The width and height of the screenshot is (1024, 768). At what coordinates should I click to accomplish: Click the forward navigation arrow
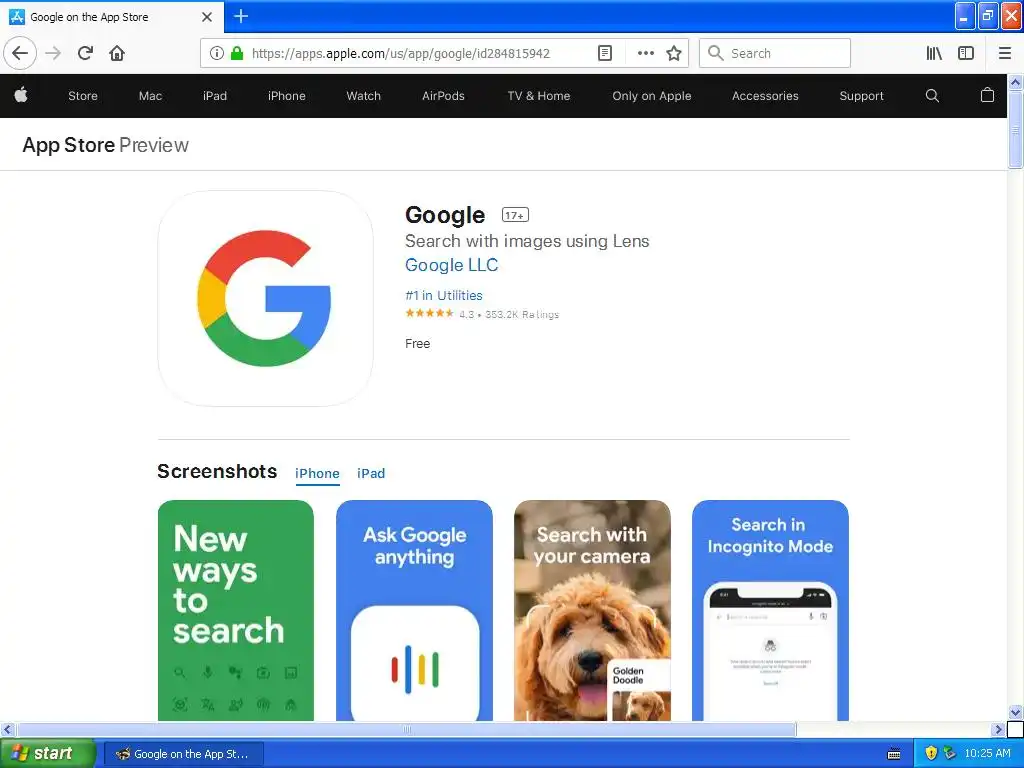click(x=53, y=53)
